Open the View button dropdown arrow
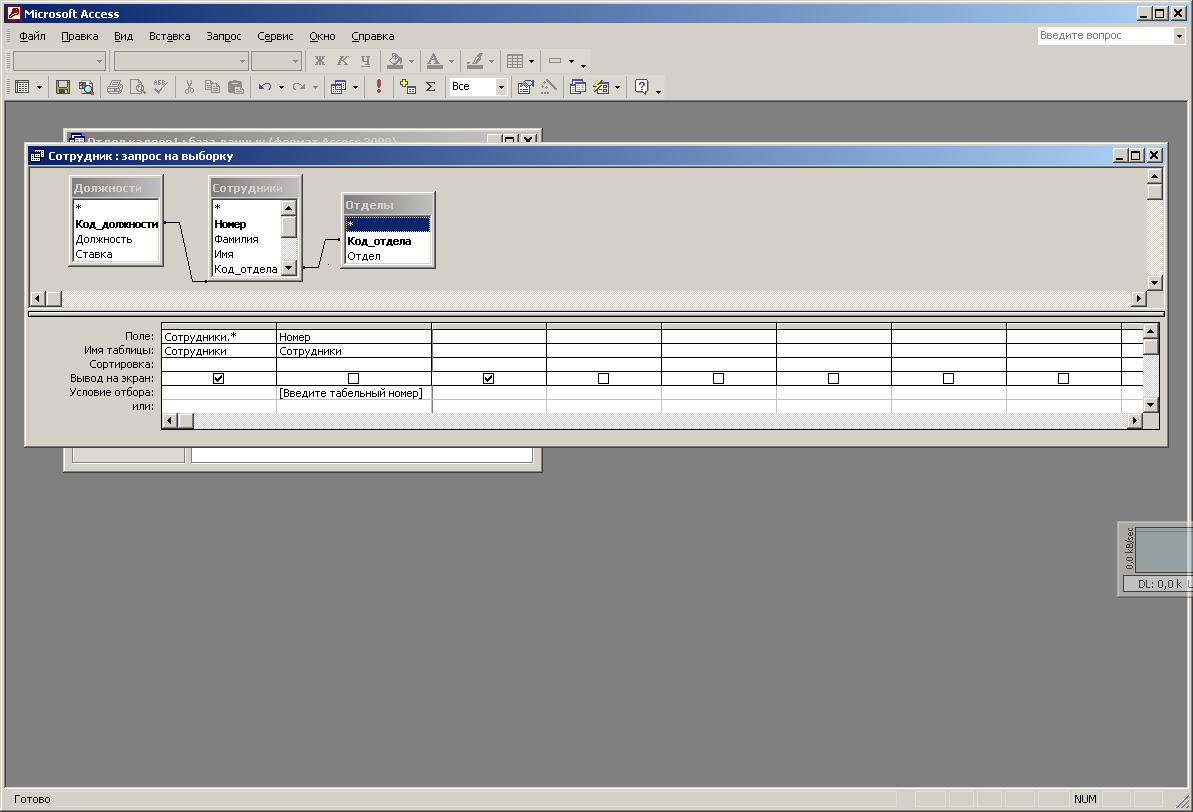The image size is (1193, 812). [40, 87]
